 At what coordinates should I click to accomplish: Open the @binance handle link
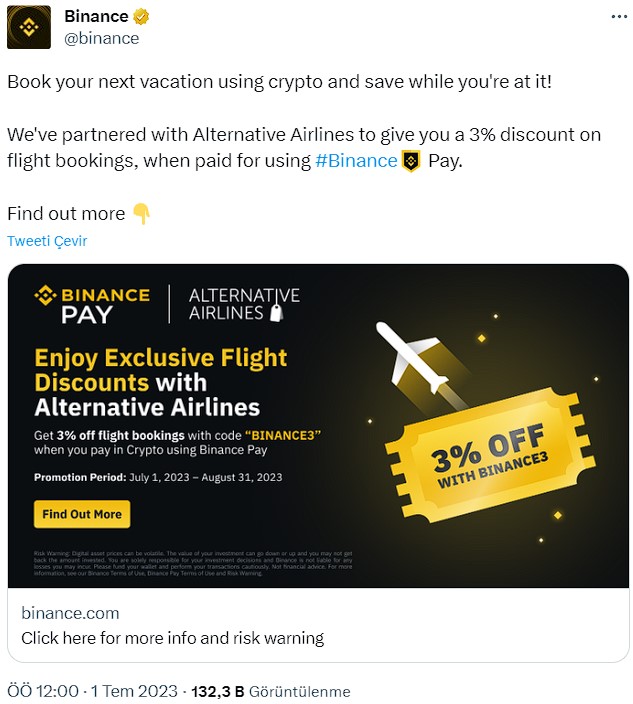coord(101,39)
